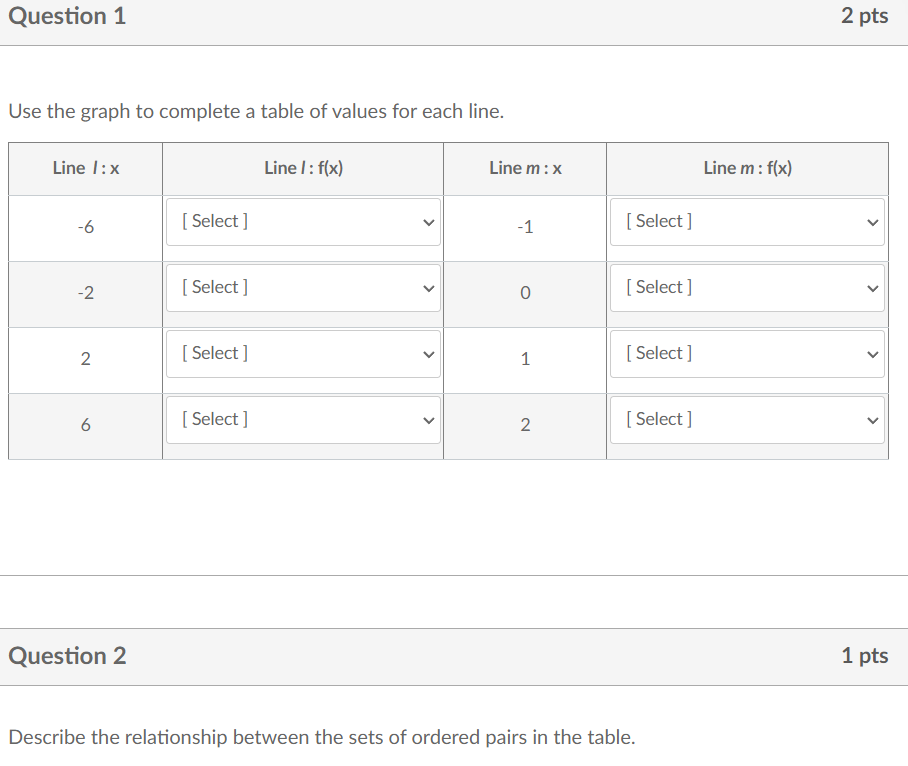
Task: Click the 0 cell in Line m x column
Action: coord(525,294)
